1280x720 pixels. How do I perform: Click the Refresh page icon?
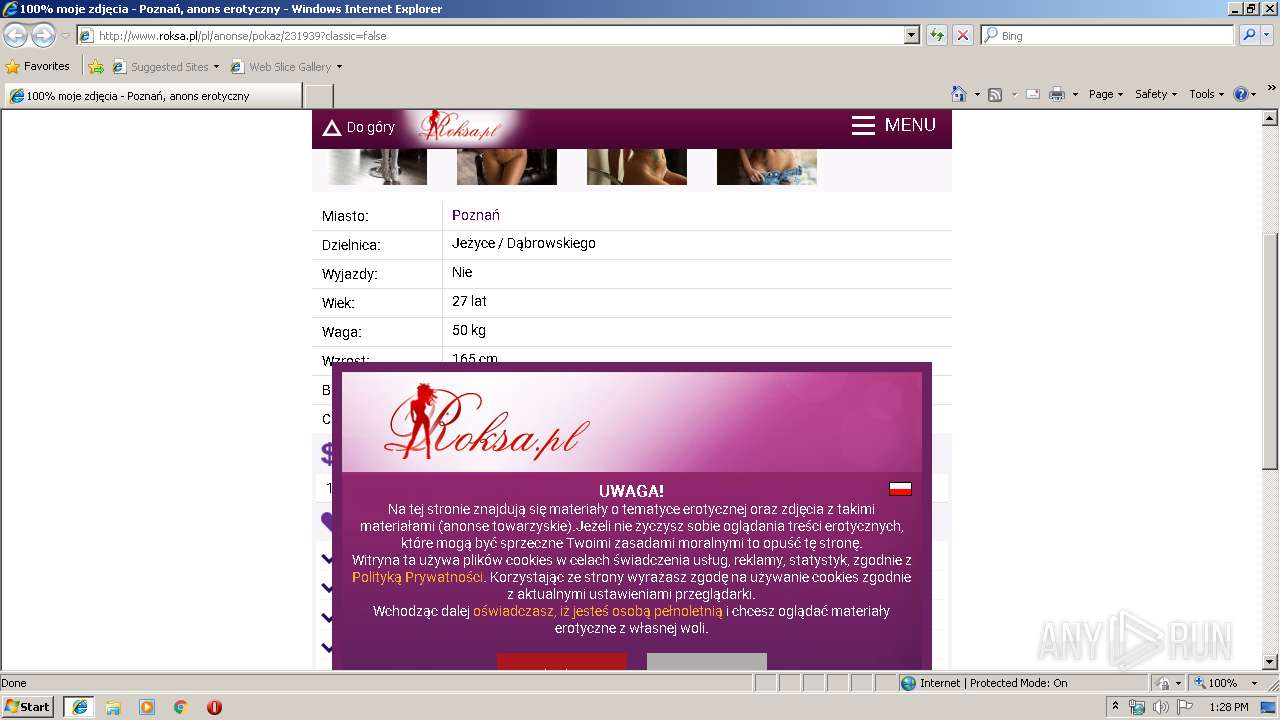[937, 35]
